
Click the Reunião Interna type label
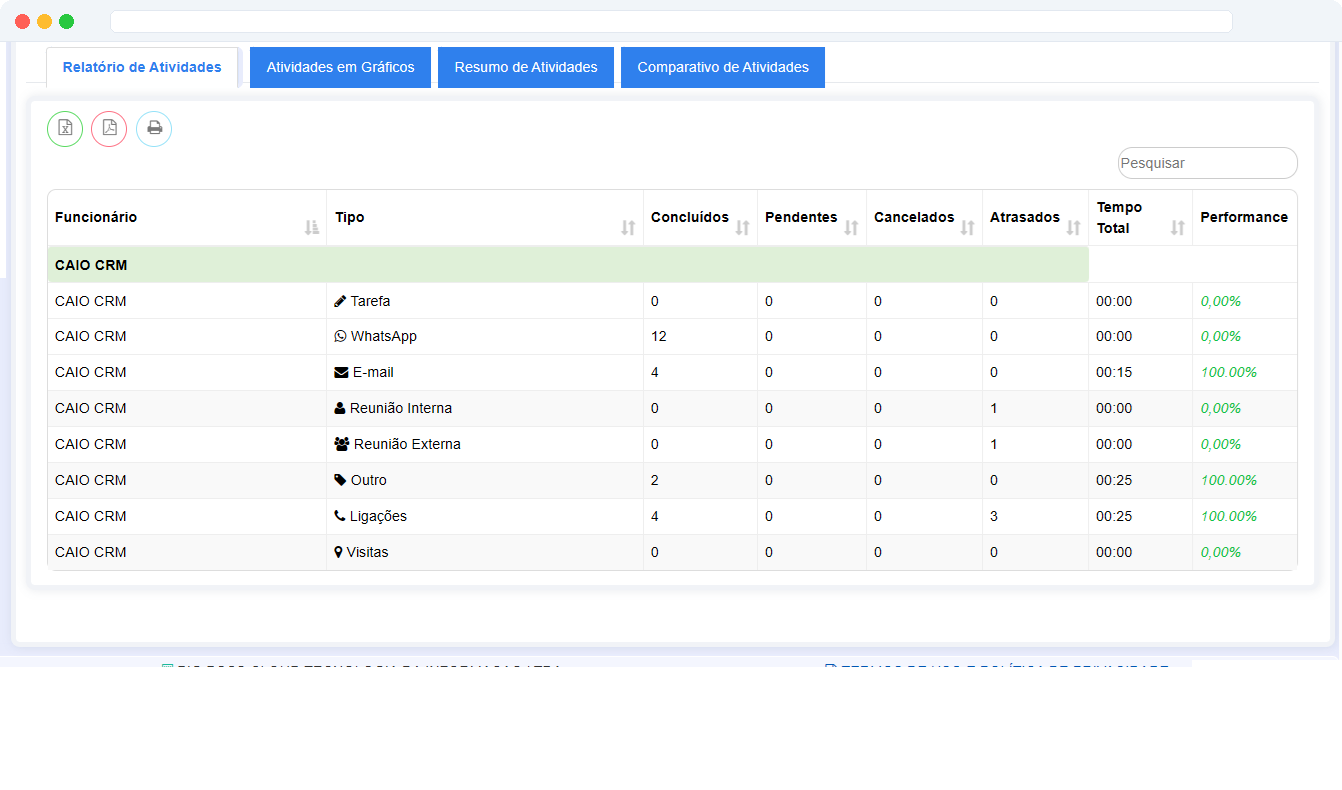401,409
